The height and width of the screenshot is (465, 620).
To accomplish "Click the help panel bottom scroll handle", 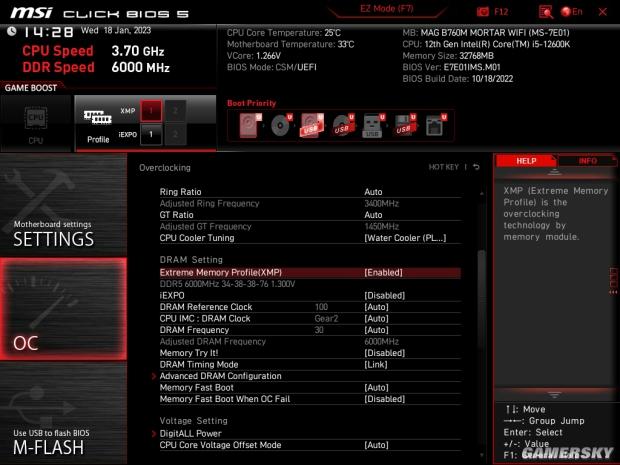I will click(554, 395).
